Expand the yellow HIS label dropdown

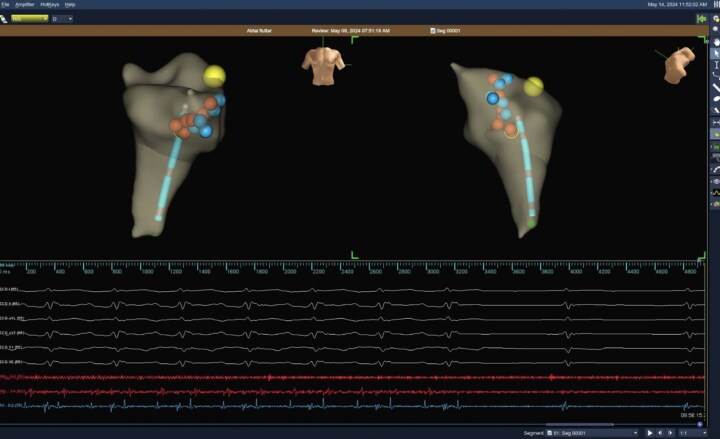coord(30,19)
